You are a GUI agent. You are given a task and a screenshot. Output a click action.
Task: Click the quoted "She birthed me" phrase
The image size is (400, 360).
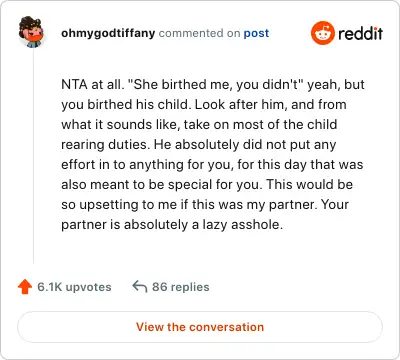coord(176,84)
